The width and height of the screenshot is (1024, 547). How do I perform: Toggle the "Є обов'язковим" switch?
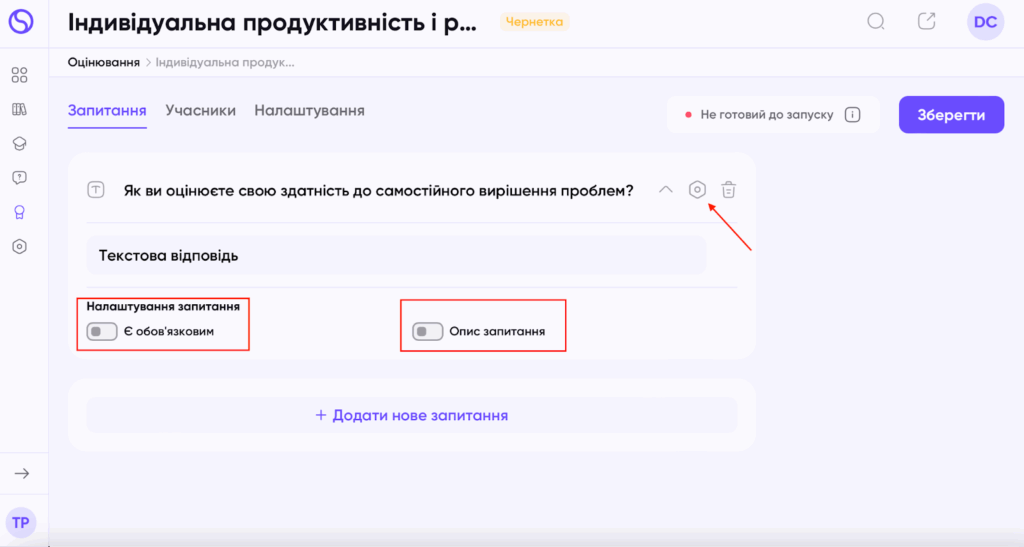click(102, 331)
